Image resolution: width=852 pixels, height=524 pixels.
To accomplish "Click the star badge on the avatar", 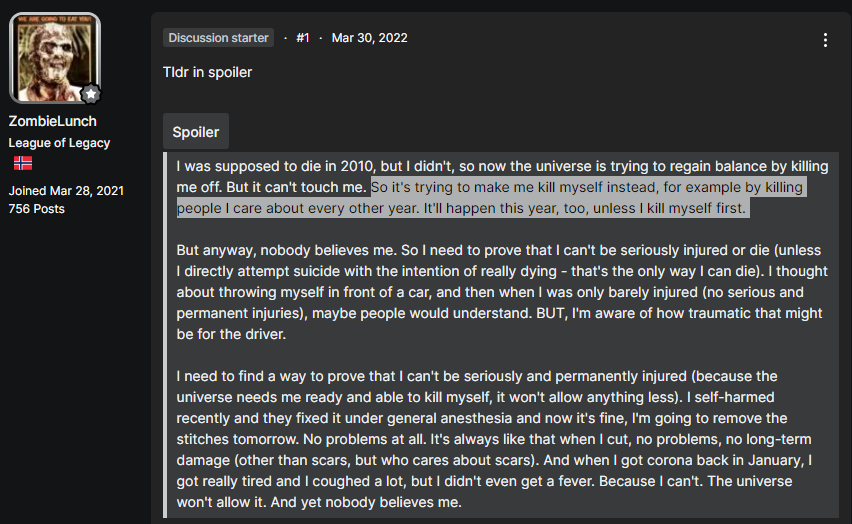I will (x=91, y=94).
